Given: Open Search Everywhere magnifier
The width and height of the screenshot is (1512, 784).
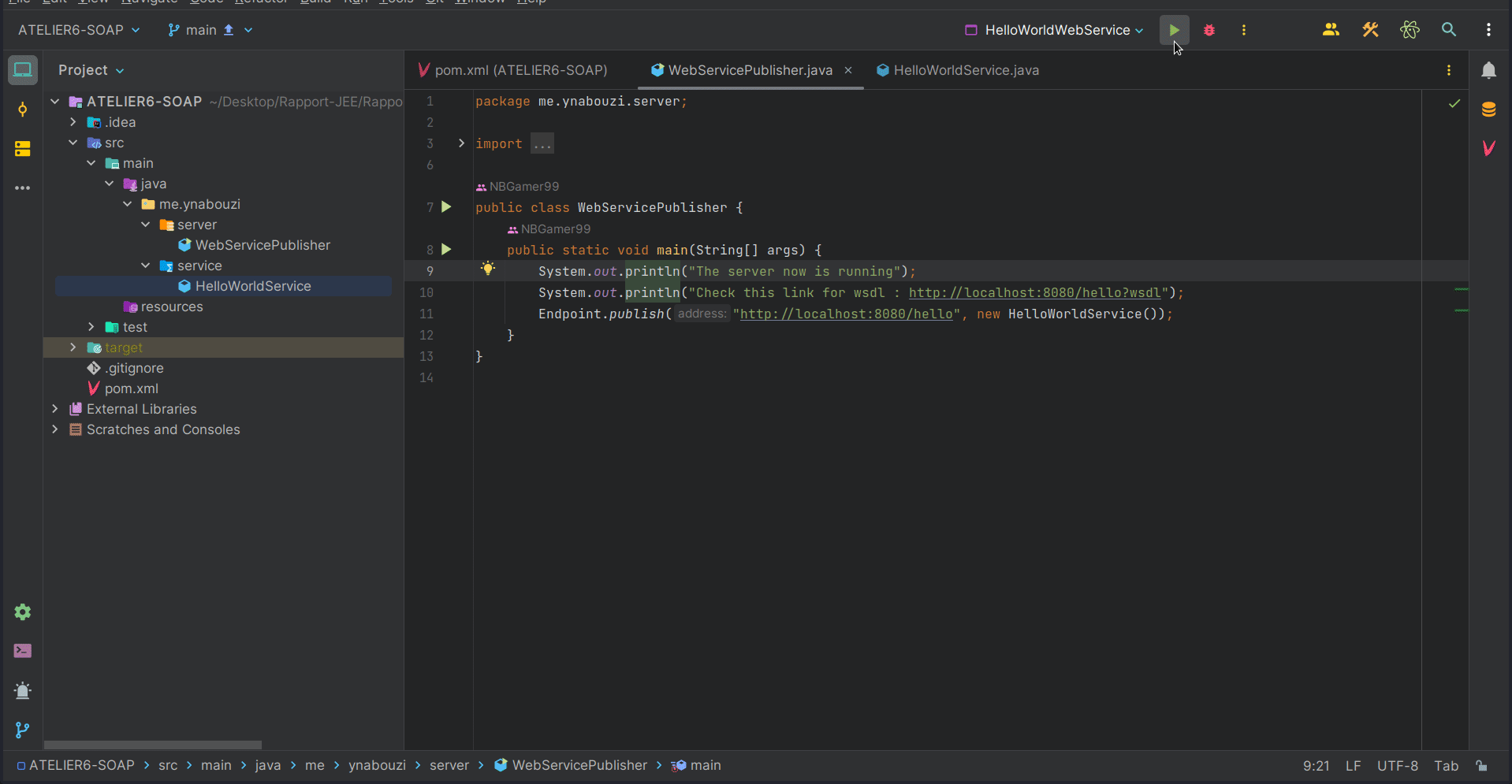Looking at the screenshot, I should click(1449, 30).
